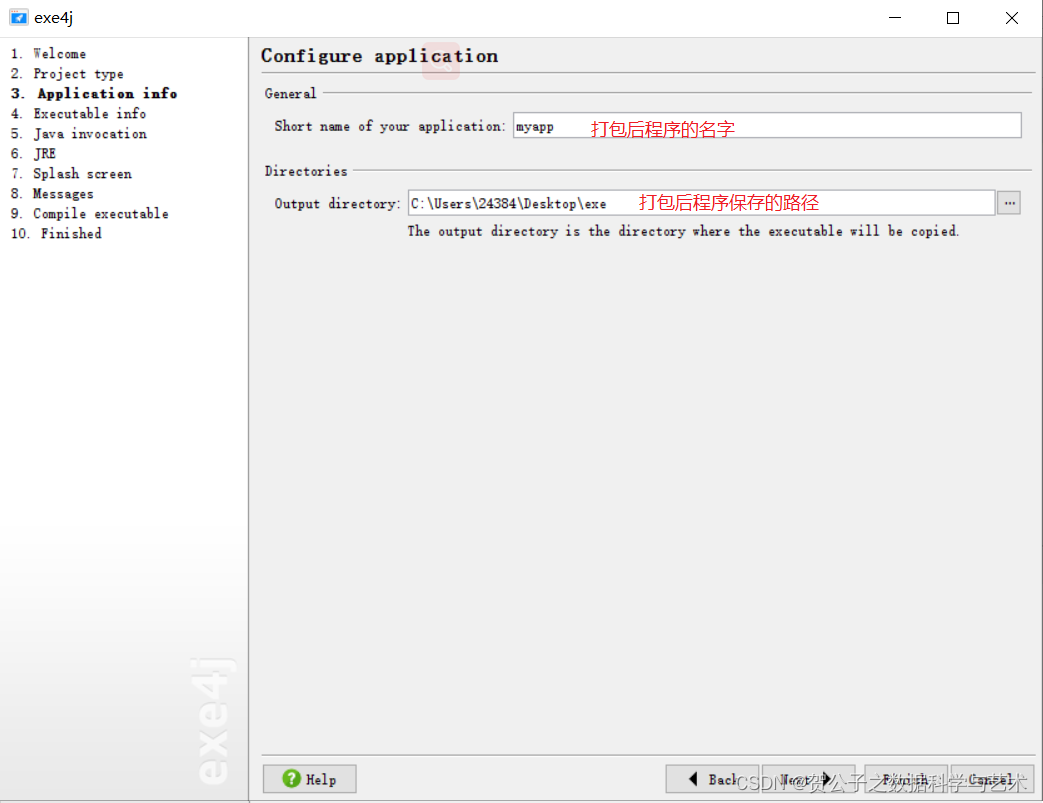Cancel the exe4j wizard

click(992, 779)
